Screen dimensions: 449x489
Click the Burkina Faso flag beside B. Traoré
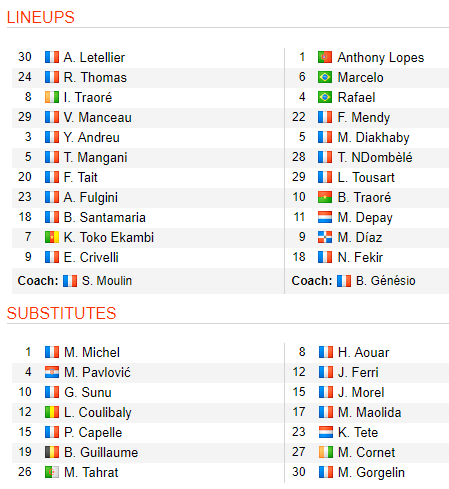point(325,197)
